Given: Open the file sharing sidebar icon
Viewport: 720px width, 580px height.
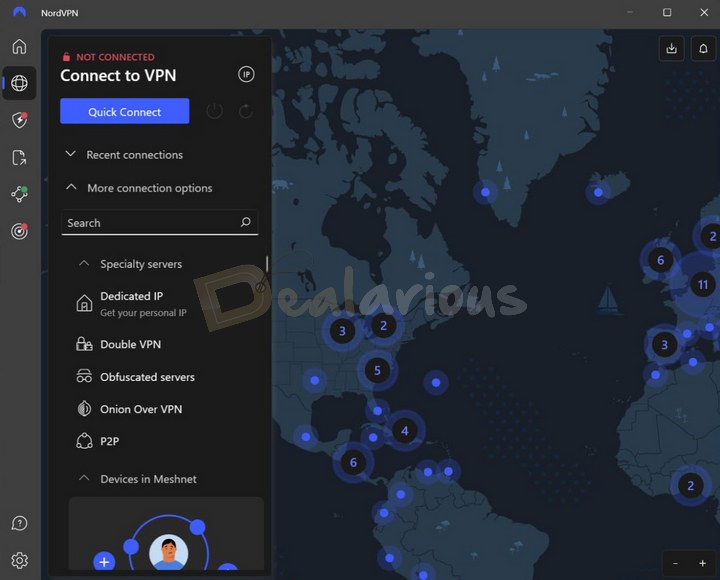Looking at the screenshot, I should coord(19,157).
